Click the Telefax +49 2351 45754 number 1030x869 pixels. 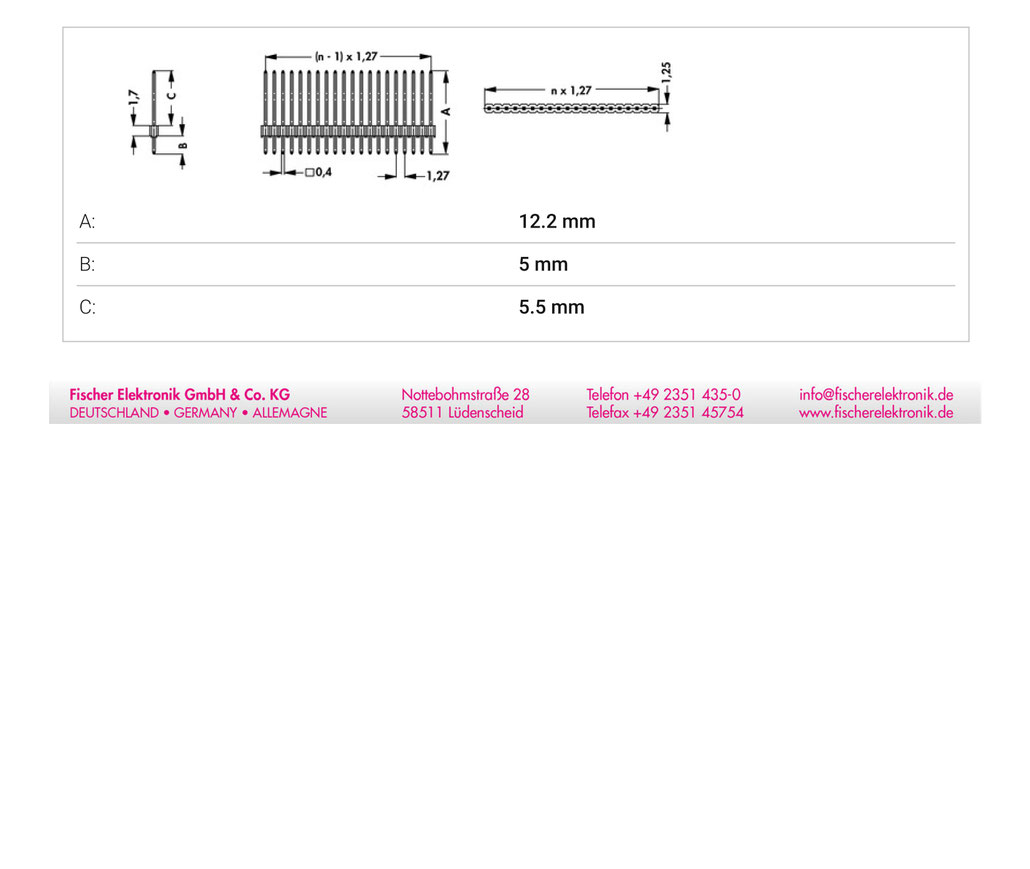[x=665, y=412]
